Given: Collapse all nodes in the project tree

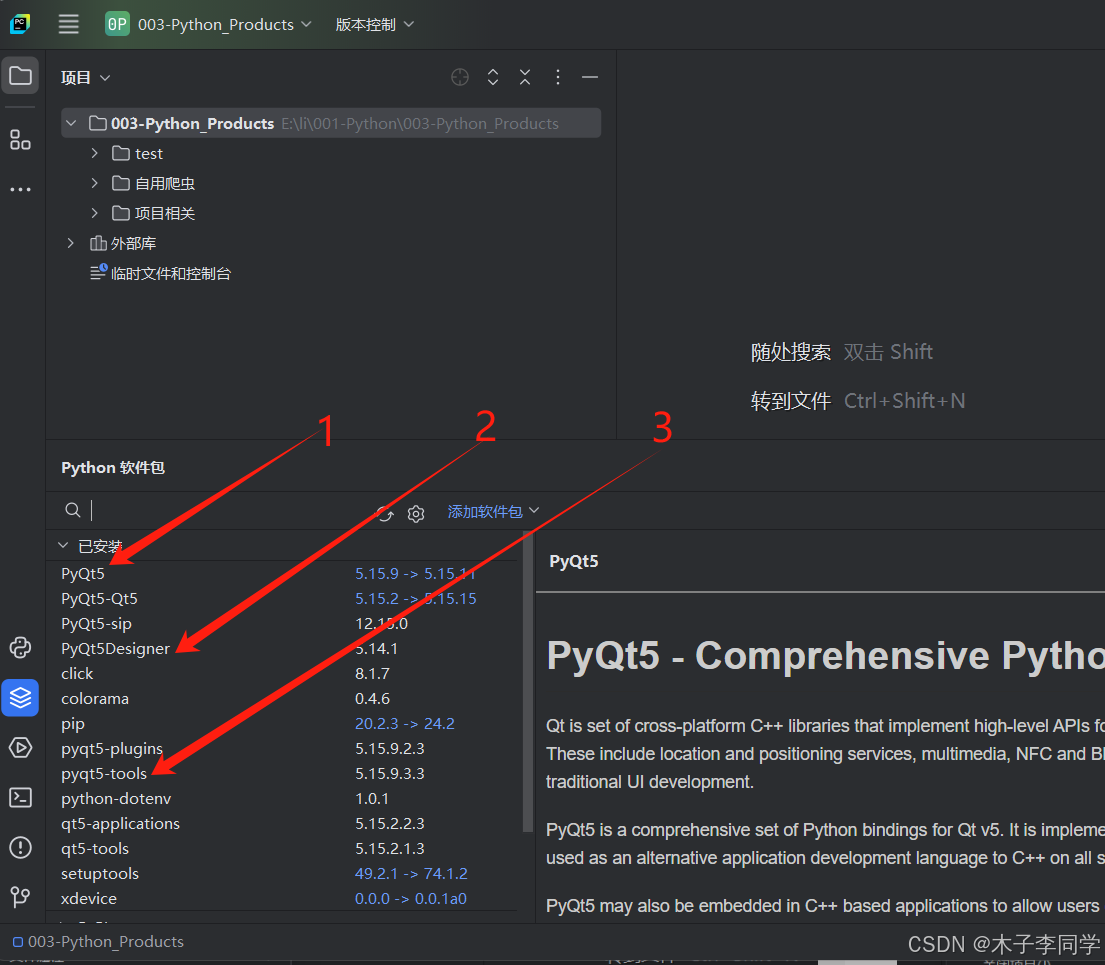Looking at the screenshot, I should click(x=524, y=77).
